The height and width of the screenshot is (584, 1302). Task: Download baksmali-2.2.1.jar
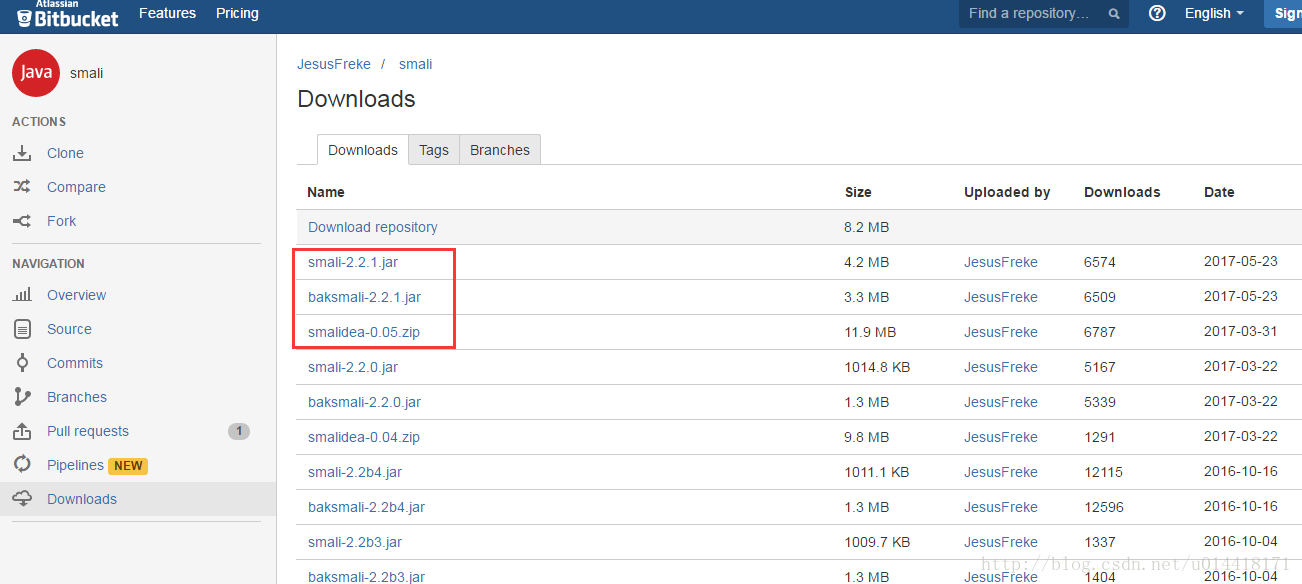click(x=364, y=297)
